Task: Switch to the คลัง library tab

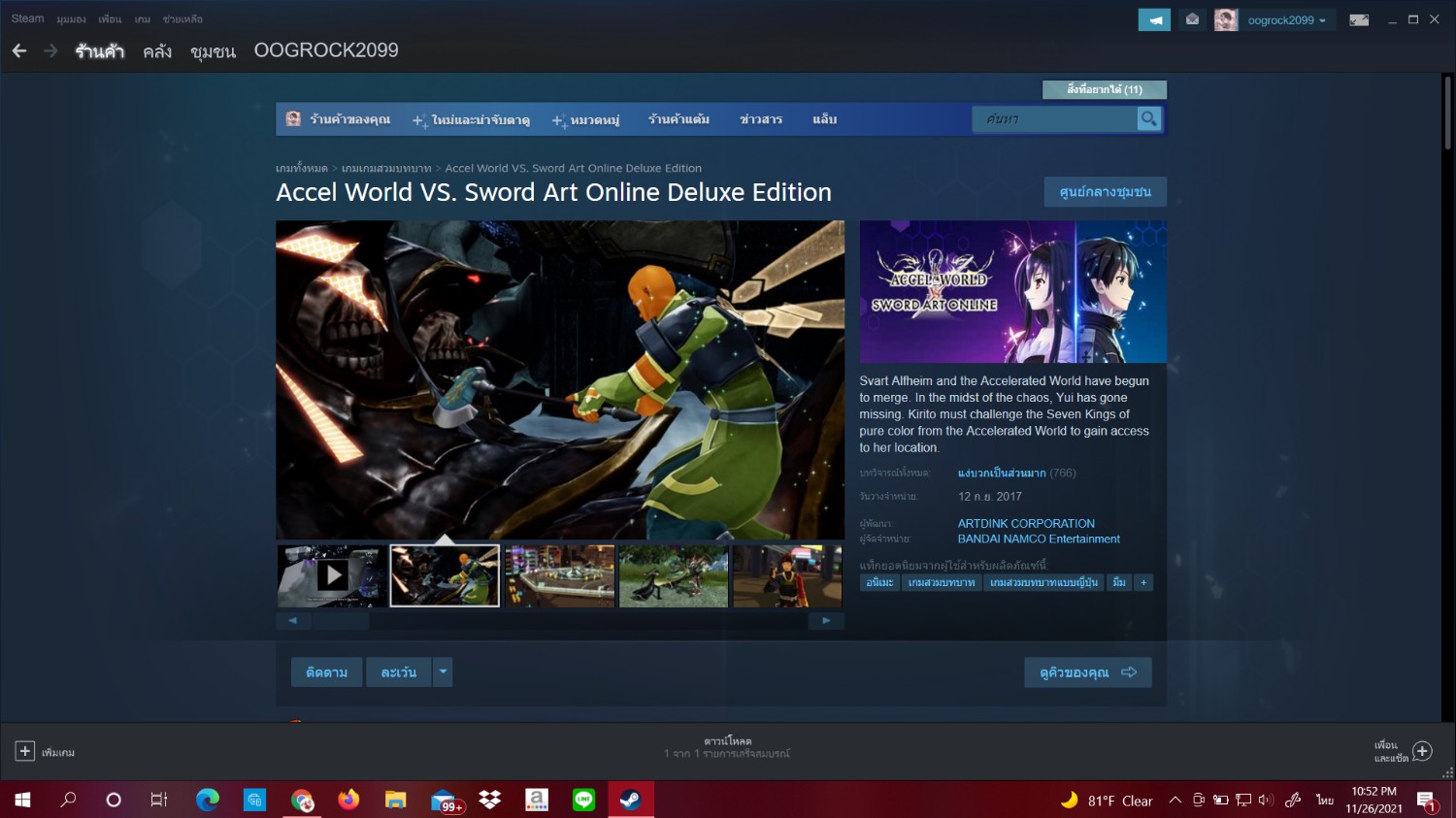Action: [x=157, y=51]
